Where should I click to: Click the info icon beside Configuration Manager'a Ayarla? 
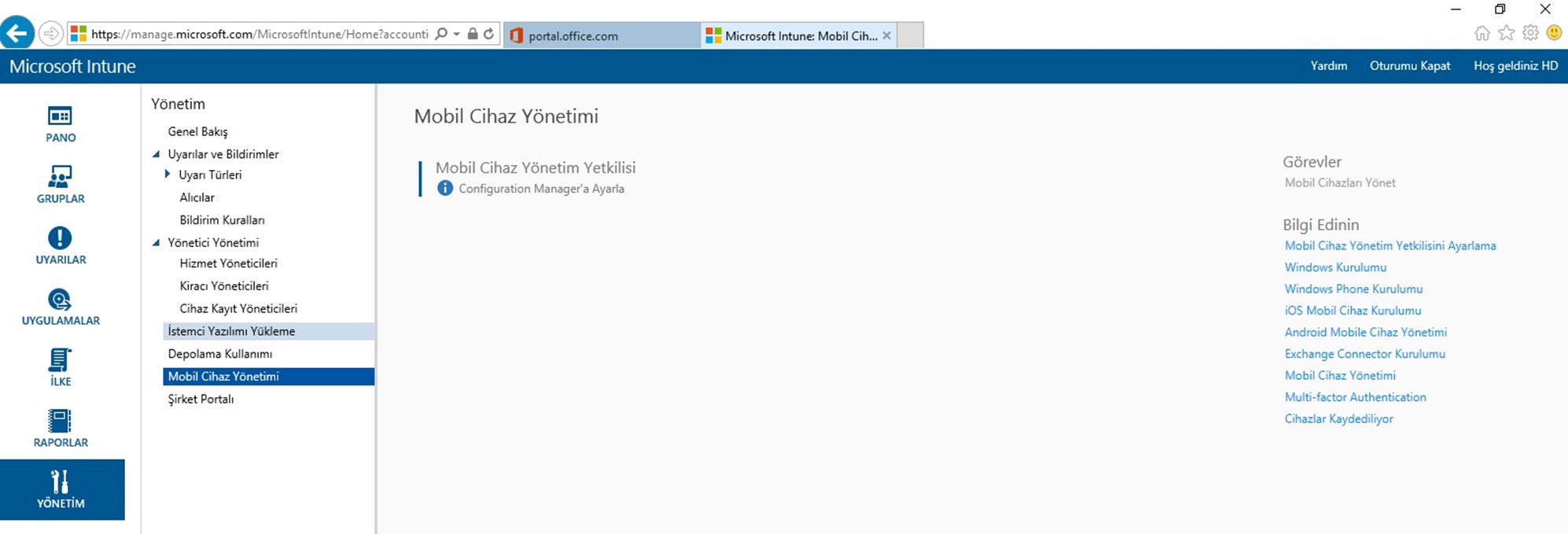tap(445, 188)
